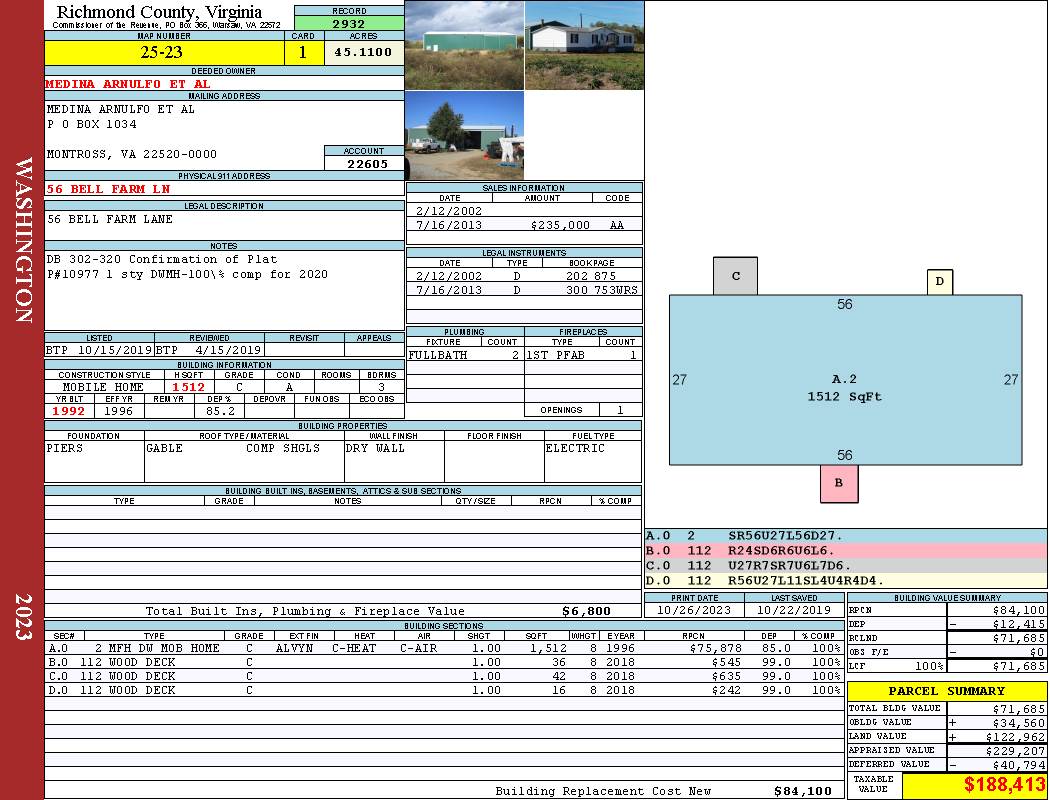Click the green record number 2932 field
Image resolution: width=1050 pixels, height=800 pixels.
click(349, 22)
